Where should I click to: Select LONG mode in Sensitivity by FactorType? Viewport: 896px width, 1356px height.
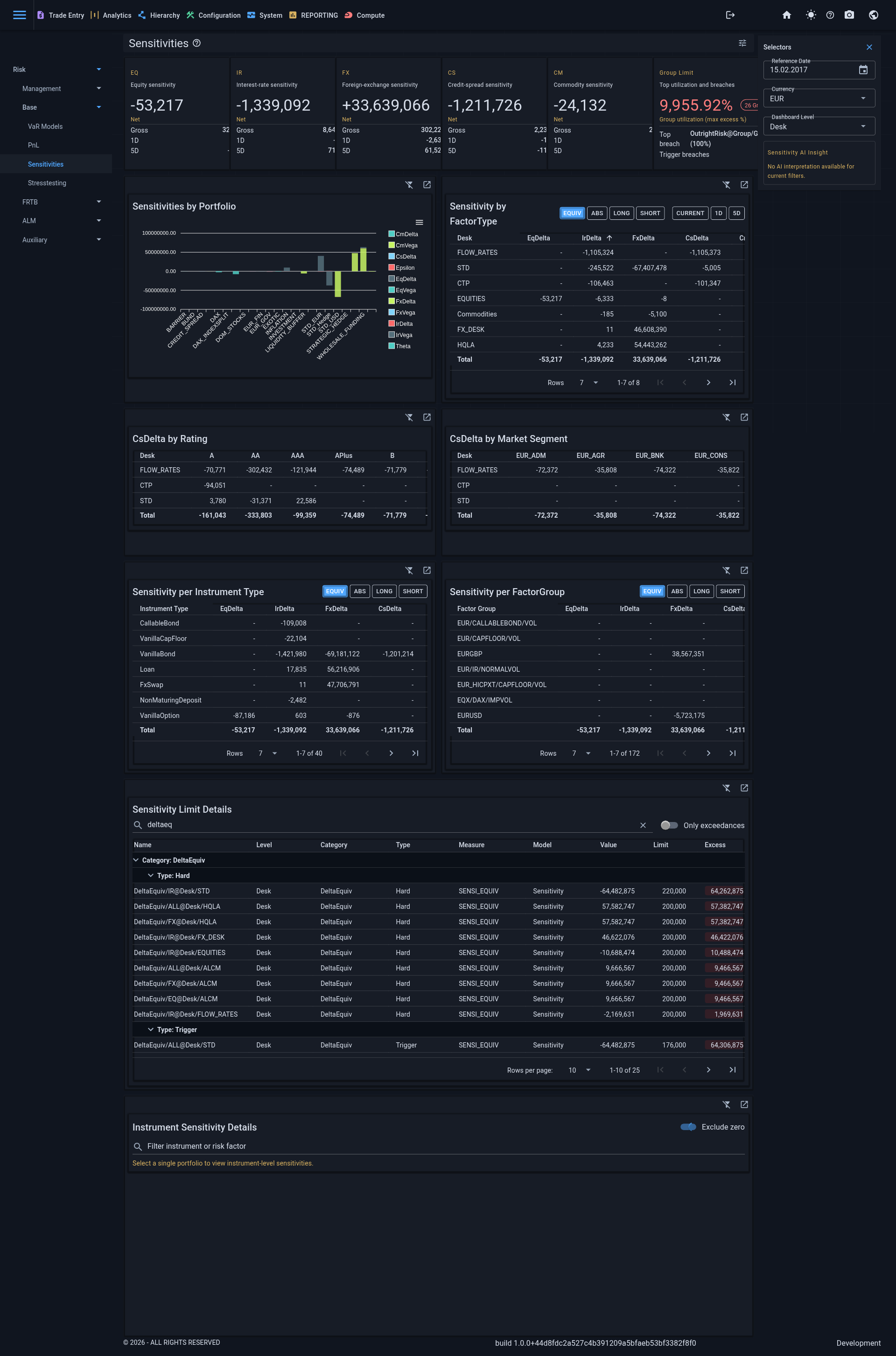point(621,213)
